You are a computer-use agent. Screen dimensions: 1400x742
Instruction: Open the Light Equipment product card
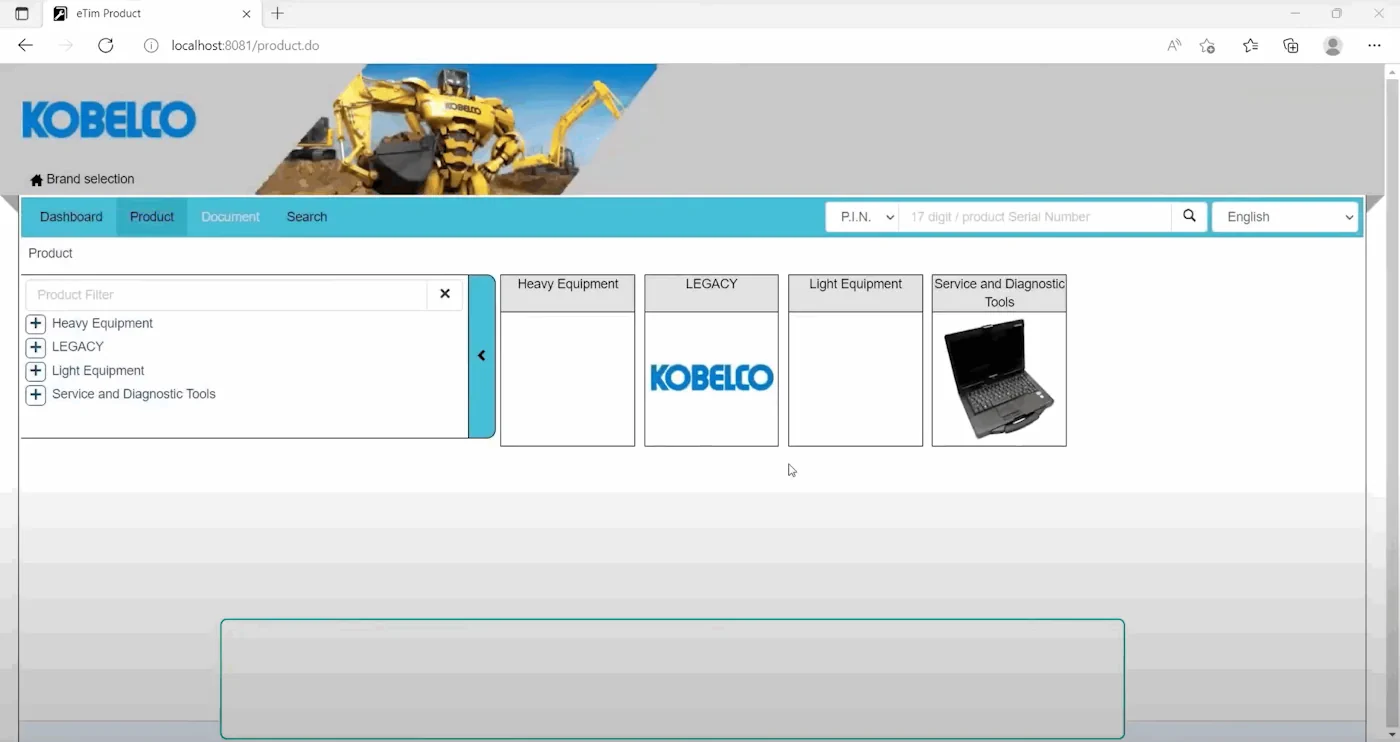pyautogui.click(x=855, y=360)
